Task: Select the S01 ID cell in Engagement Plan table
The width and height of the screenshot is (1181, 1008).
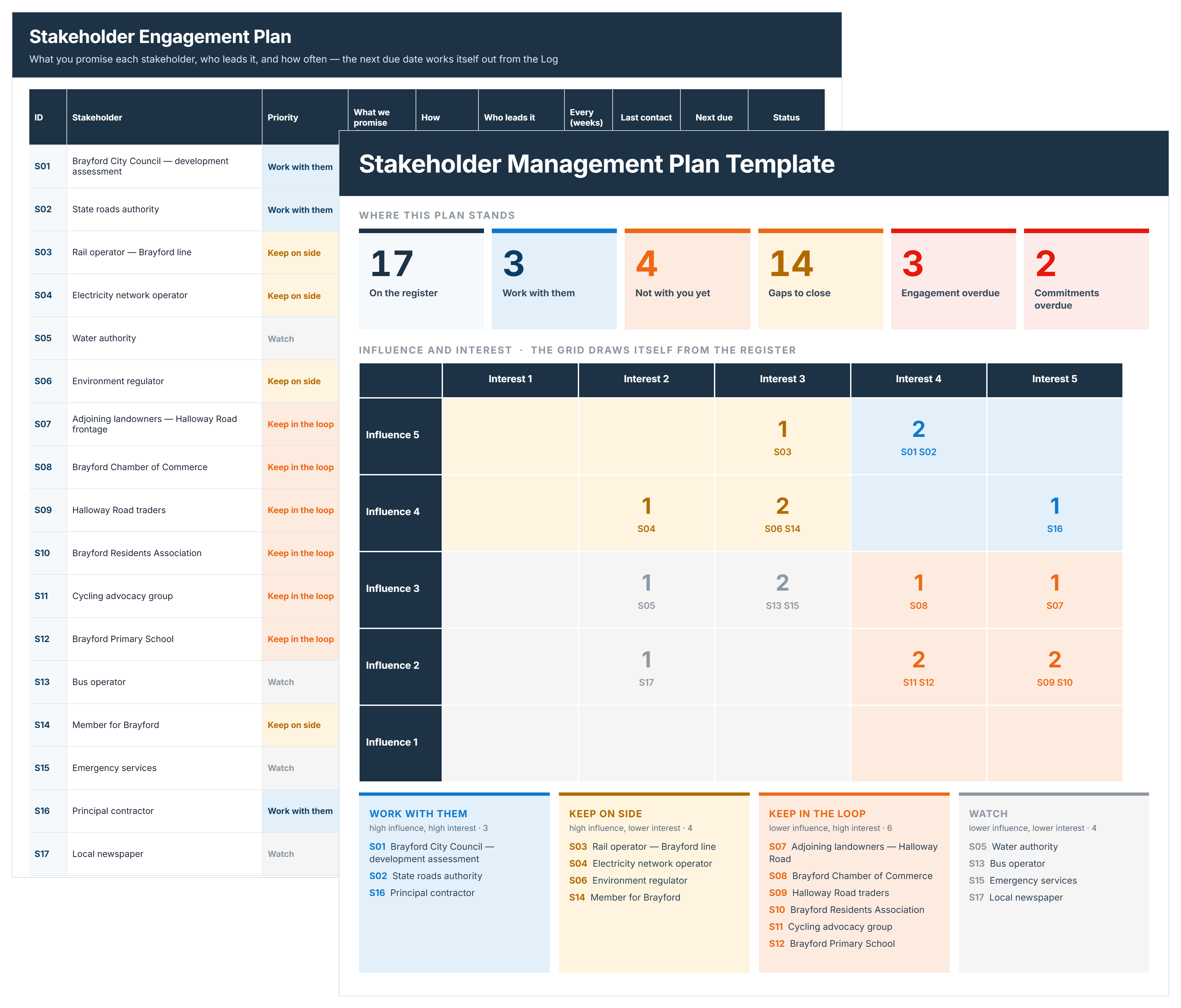Action: pos(48,166)
